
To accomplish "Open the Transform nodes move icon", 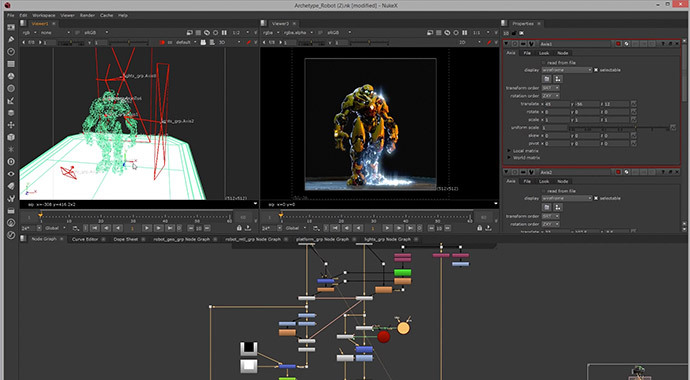I will (11, 125).
